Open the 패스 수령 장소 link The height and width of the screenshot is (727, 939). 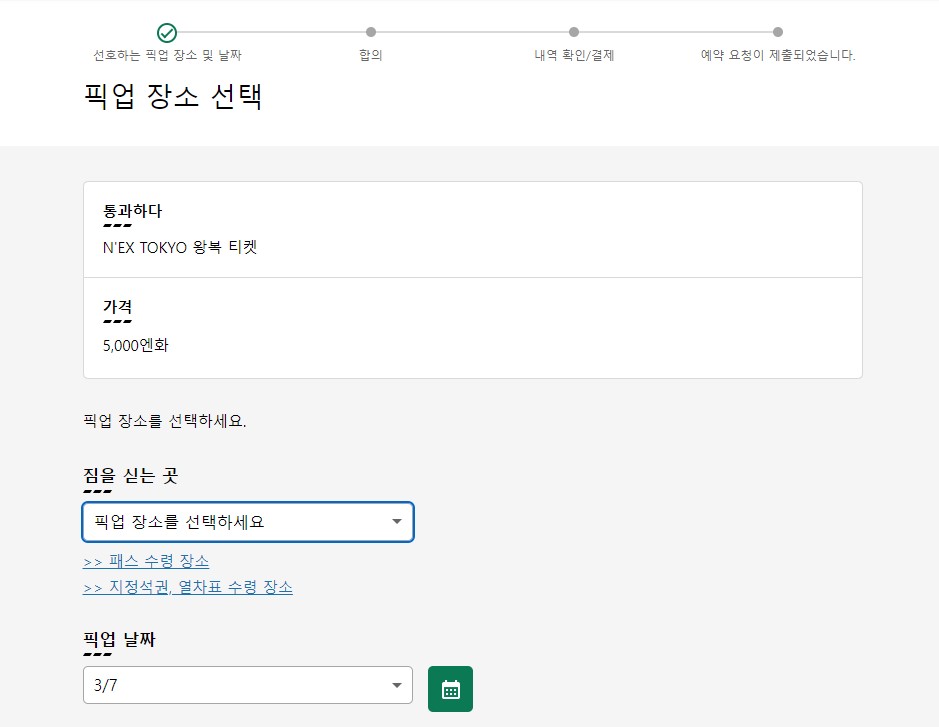(146, 561)
